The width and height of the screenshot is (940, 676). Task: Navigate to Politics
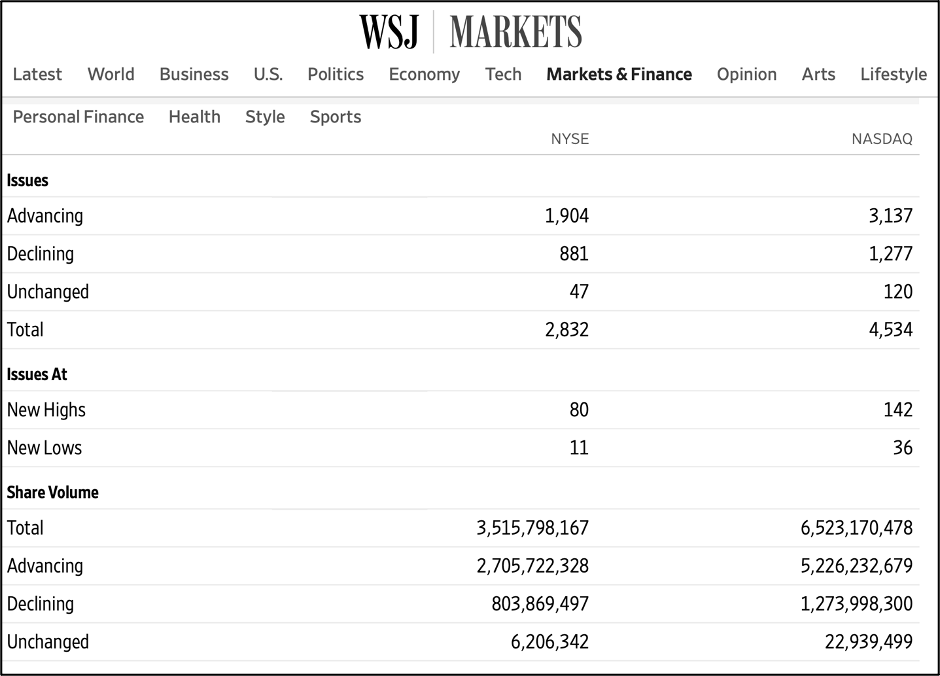point(336,74)
